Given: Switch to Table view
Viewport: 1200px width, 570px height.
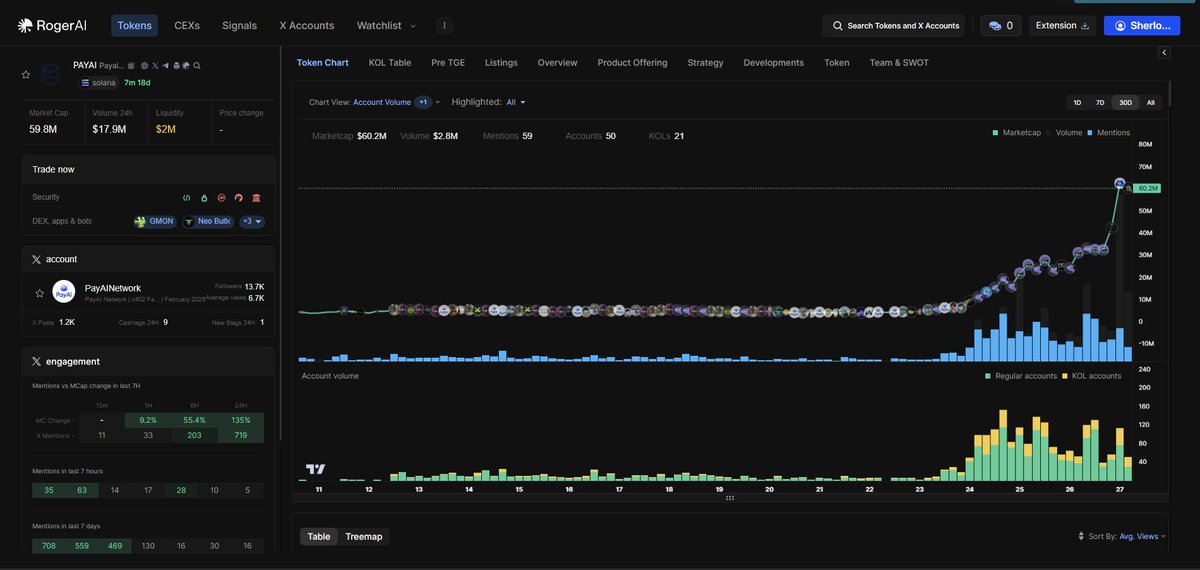Looking at the screenshot, I should coord(319,537).
